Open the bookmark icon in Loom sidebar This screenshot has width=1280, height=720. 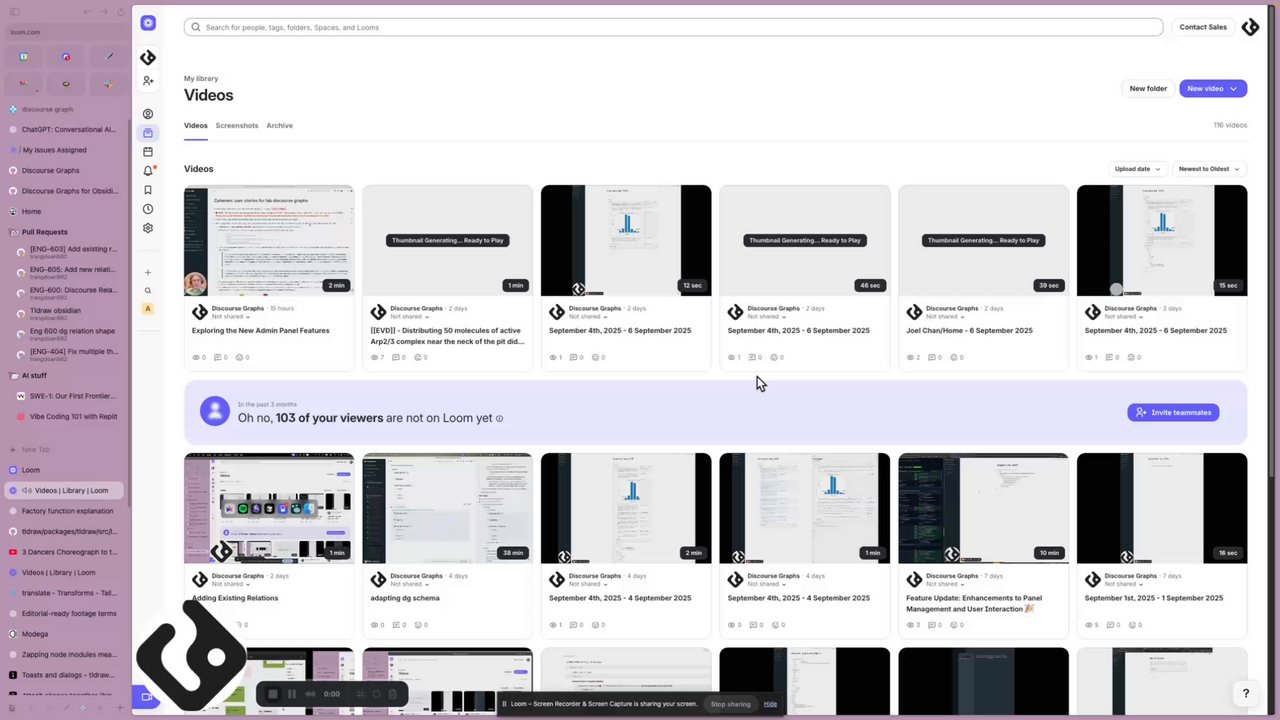[148, 190]
